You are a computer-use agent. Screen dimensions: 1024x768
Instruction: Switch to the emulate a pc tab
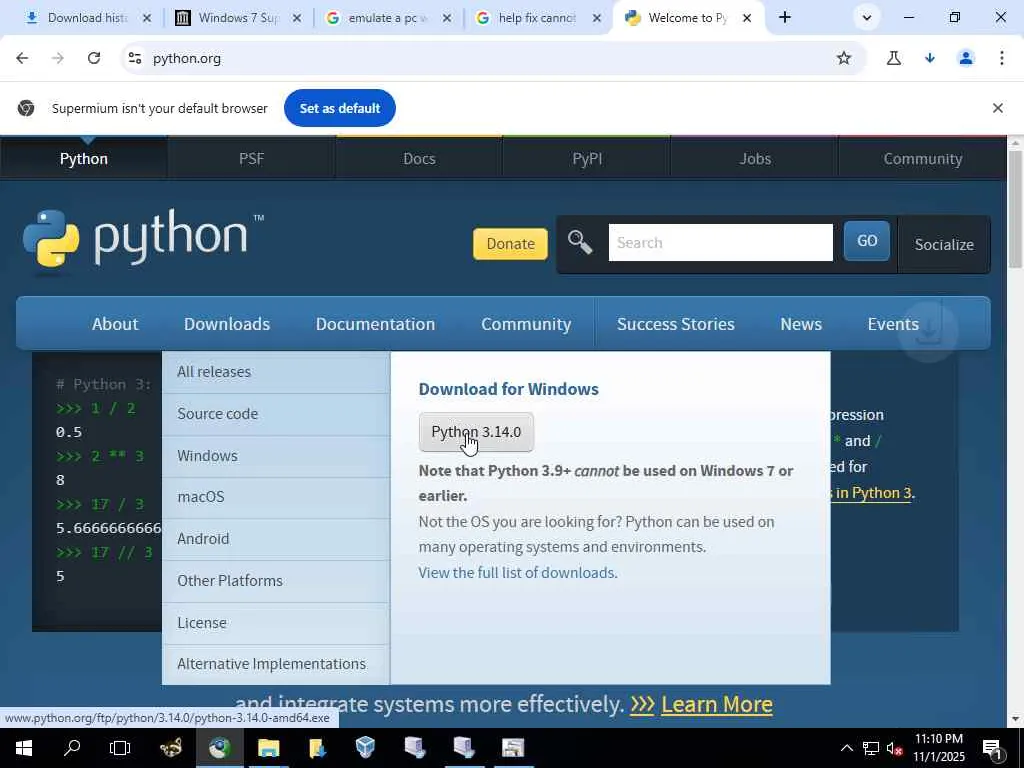(x=388, y=18)
